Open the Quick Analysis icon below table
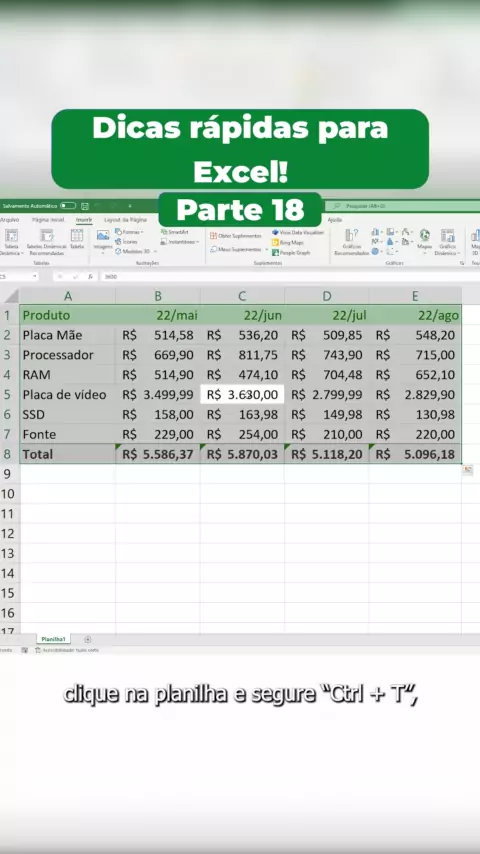The height and width of the screenshot is (854, 480). tap(467, 470)
